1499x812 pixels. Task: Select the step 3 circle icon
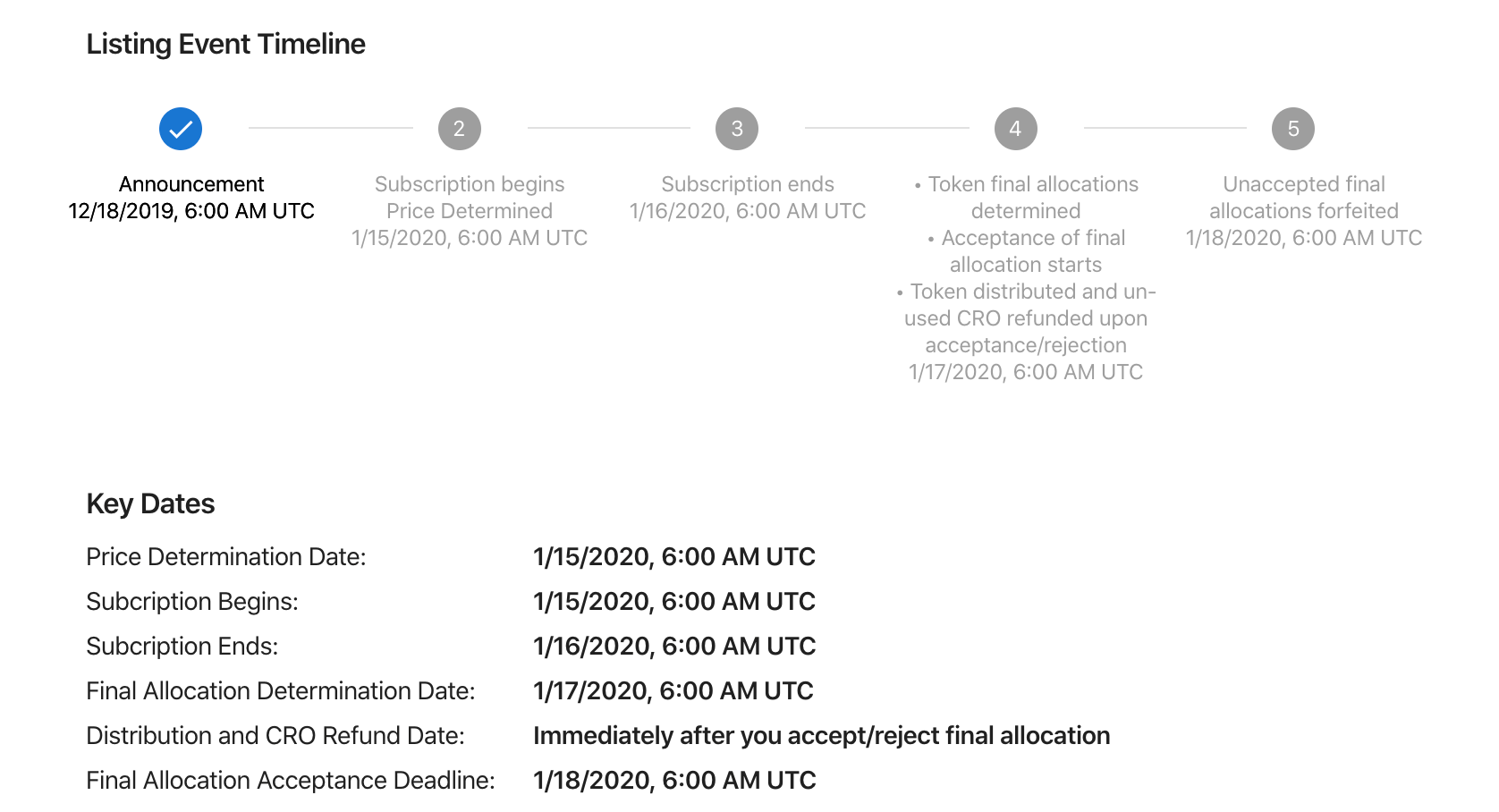737,129
